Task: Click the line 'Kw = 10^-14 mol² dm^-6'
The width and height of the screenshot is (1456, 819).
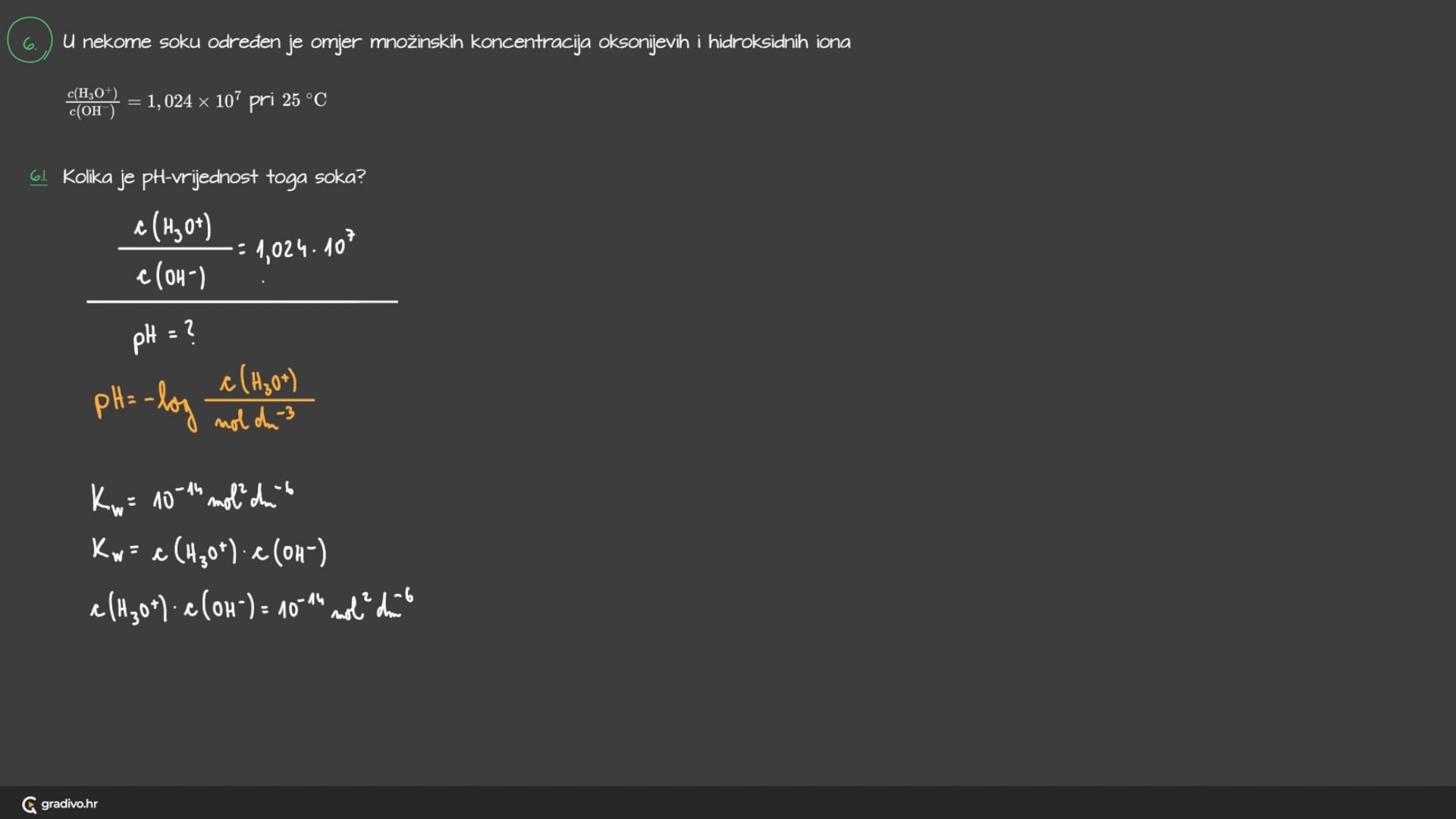Action: tap(192, 499)
